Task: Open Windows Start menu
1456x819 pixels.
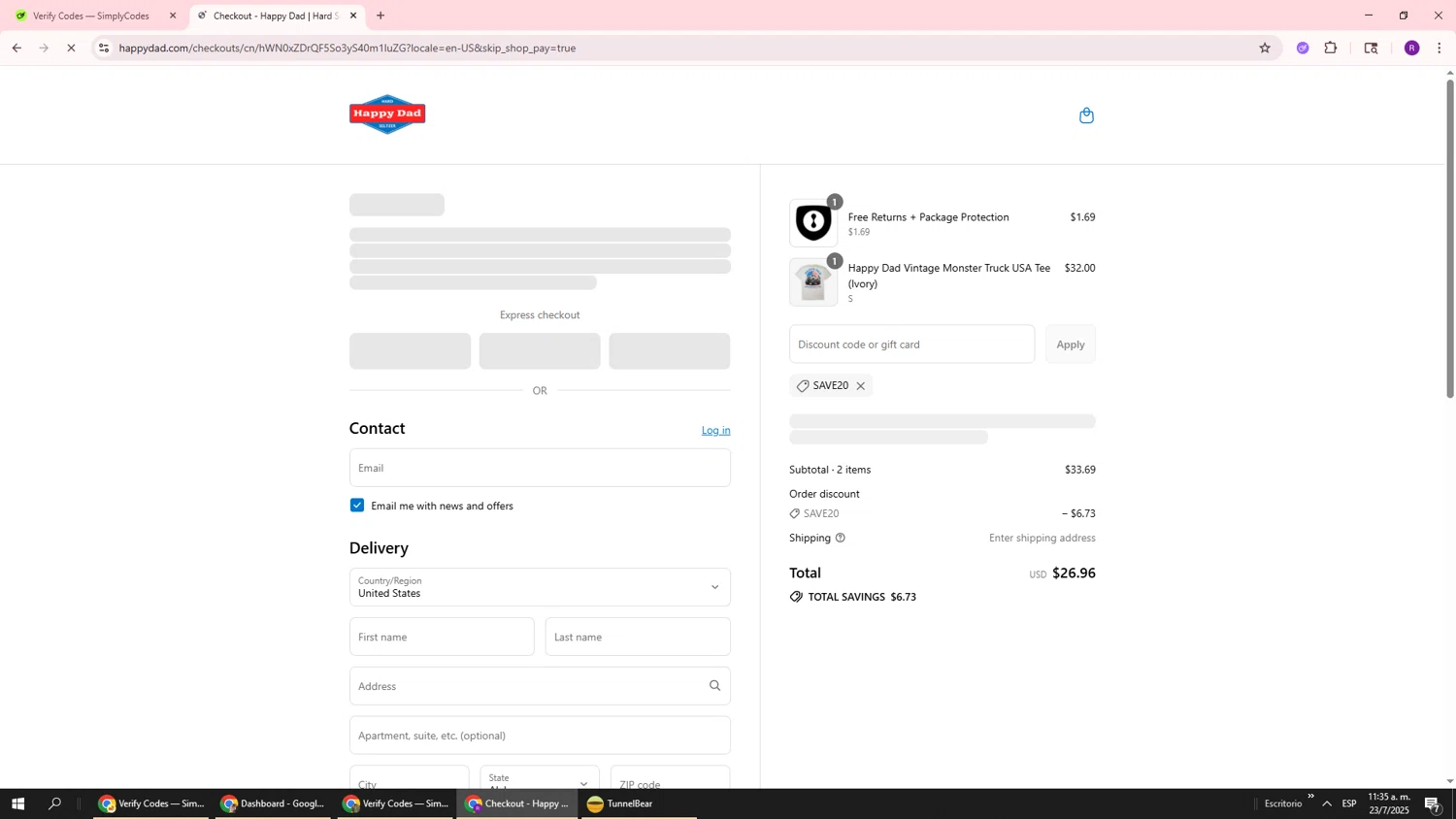Action: coord(17,803)
